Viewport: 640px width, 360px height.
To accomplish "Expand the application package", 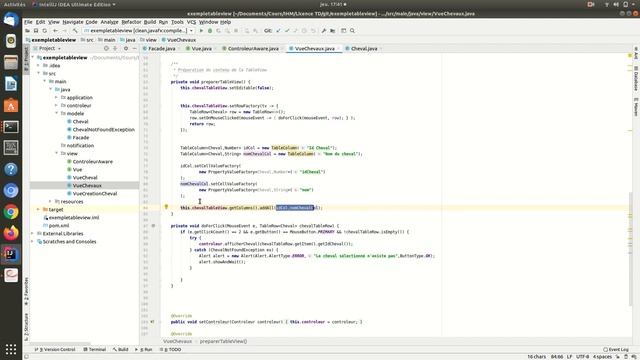I will (57, 98).
